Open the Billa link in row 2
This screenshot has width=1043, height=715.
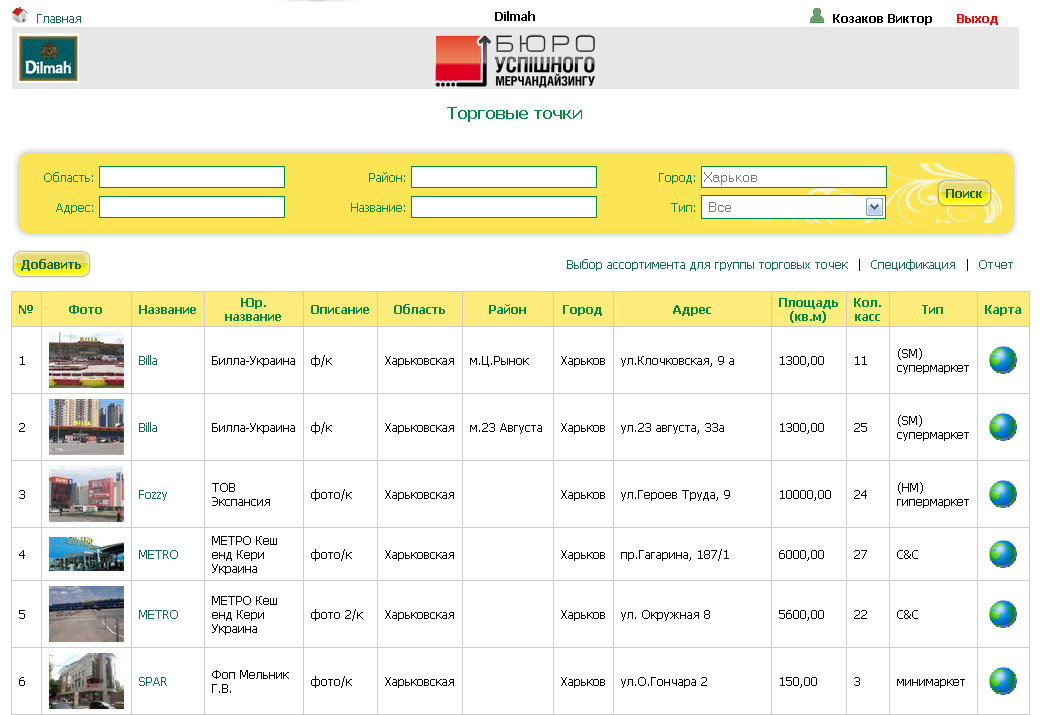pos(148,428)
